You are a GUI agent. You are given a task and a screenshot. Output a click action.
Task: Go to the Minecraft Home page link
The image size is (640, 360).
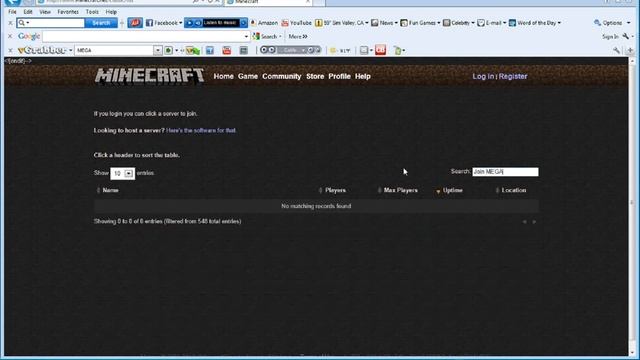pyautogui.click(x=223, y=76)
